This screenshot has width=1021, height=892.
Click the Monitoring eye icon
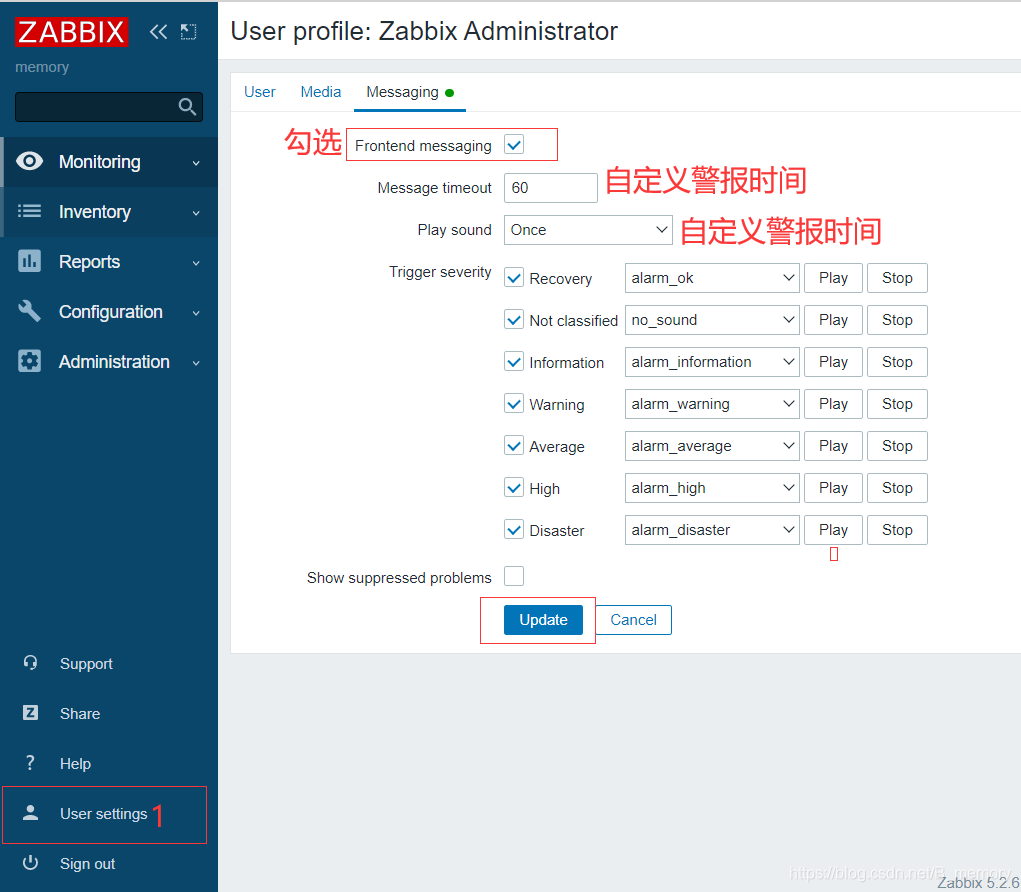[29, 161]
